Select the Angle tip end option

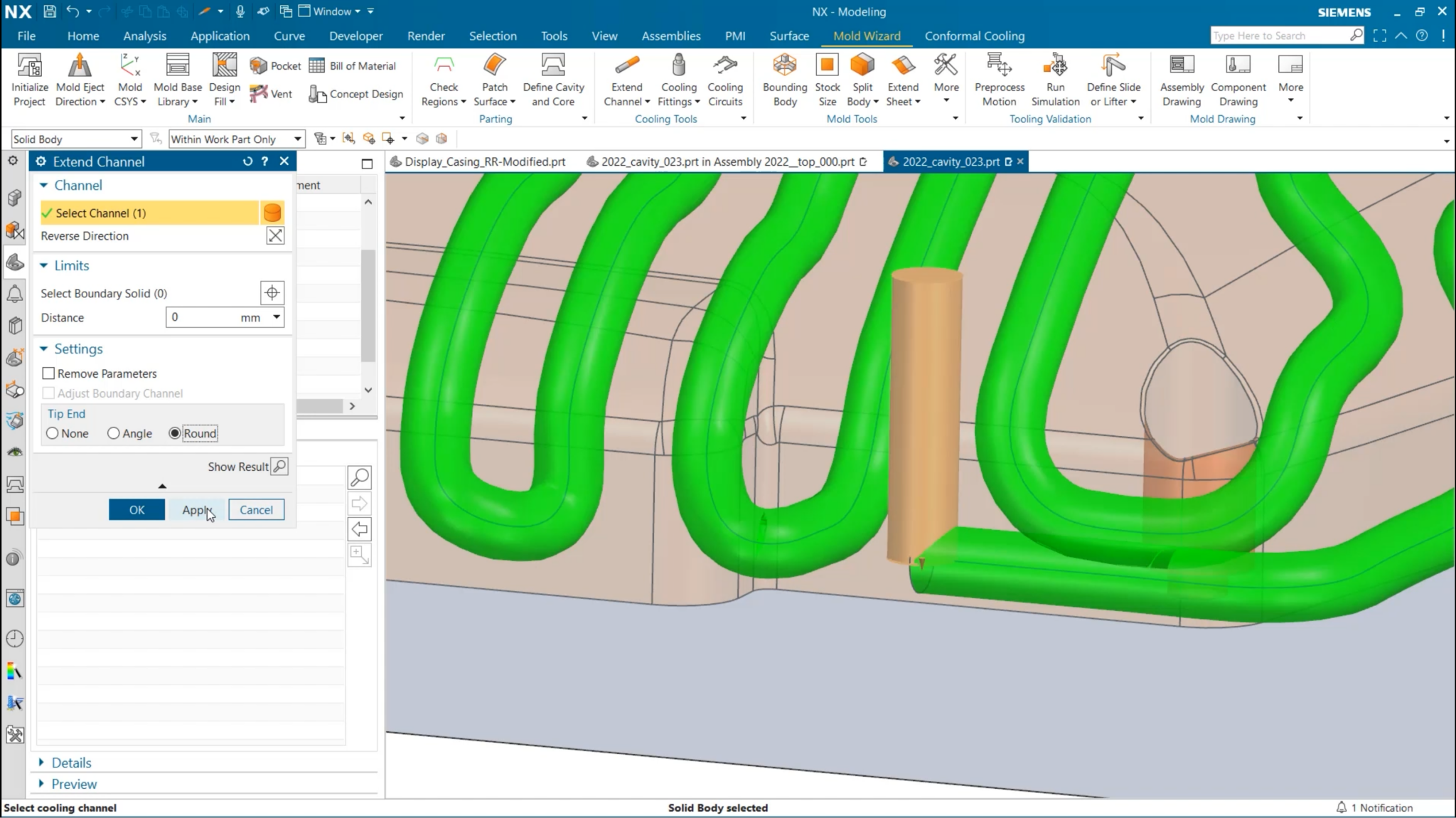pyautogui.click(x=114, y=432)
